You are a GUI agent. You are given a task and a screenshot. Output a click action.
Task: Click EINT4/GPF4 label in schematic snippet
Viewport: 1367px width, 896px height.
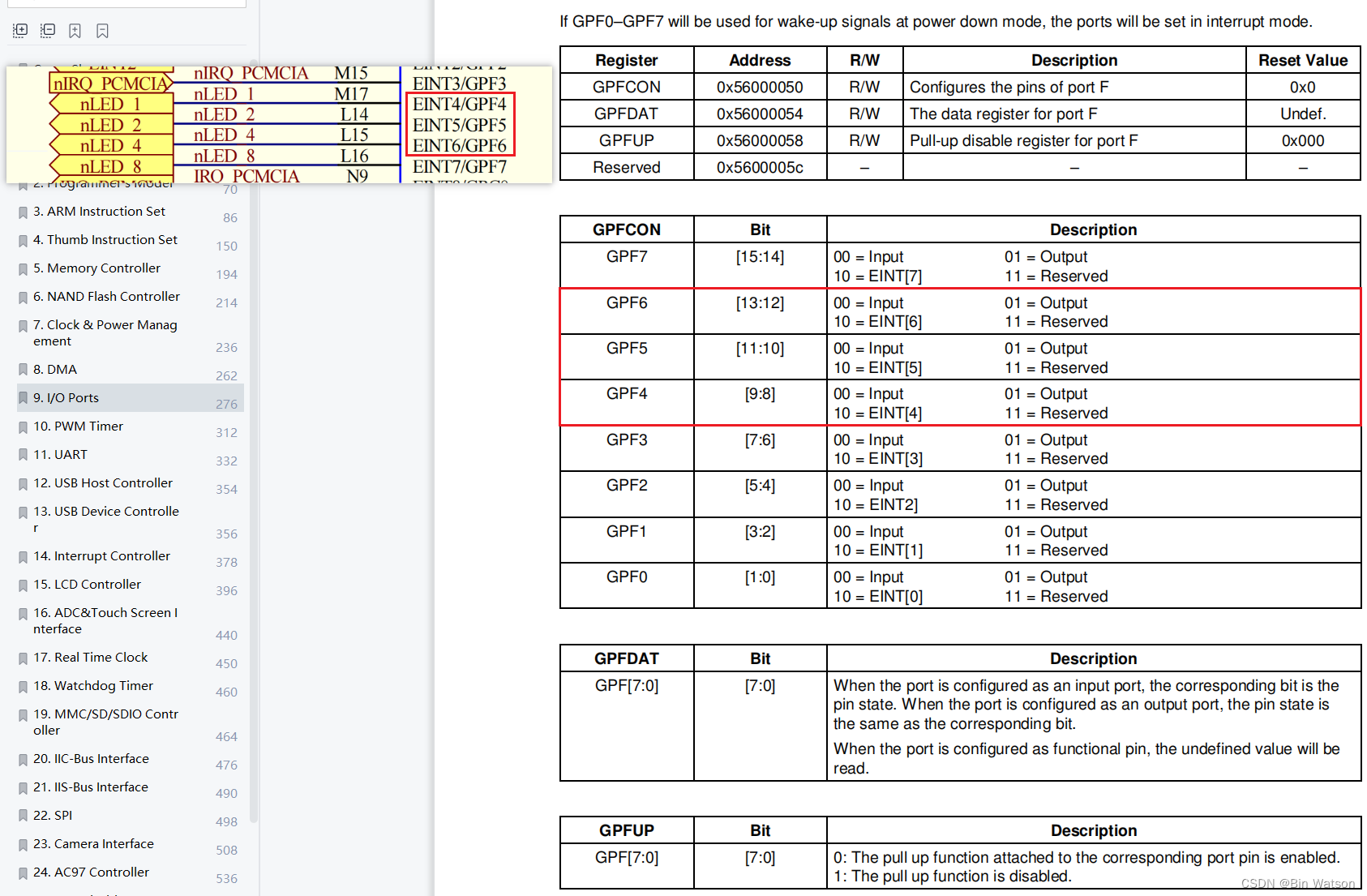pyautogui.click(x=459, y=104)
